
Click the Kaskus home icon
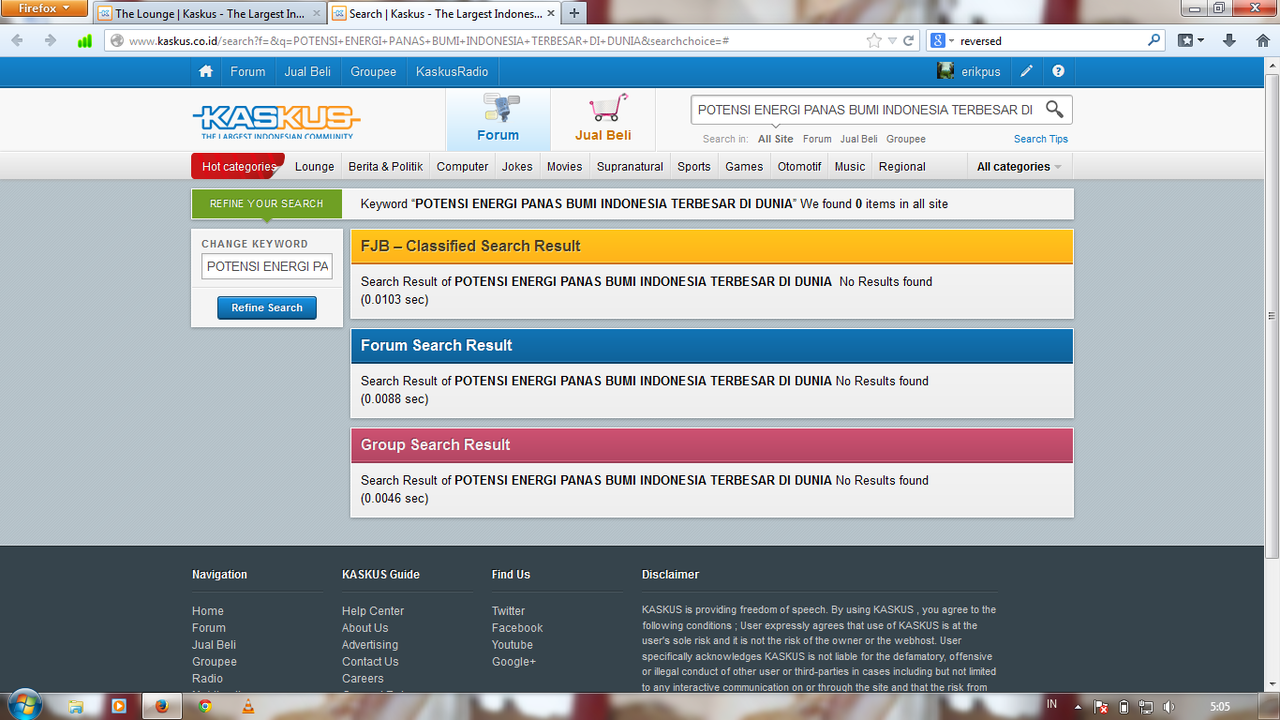[206, 71]
